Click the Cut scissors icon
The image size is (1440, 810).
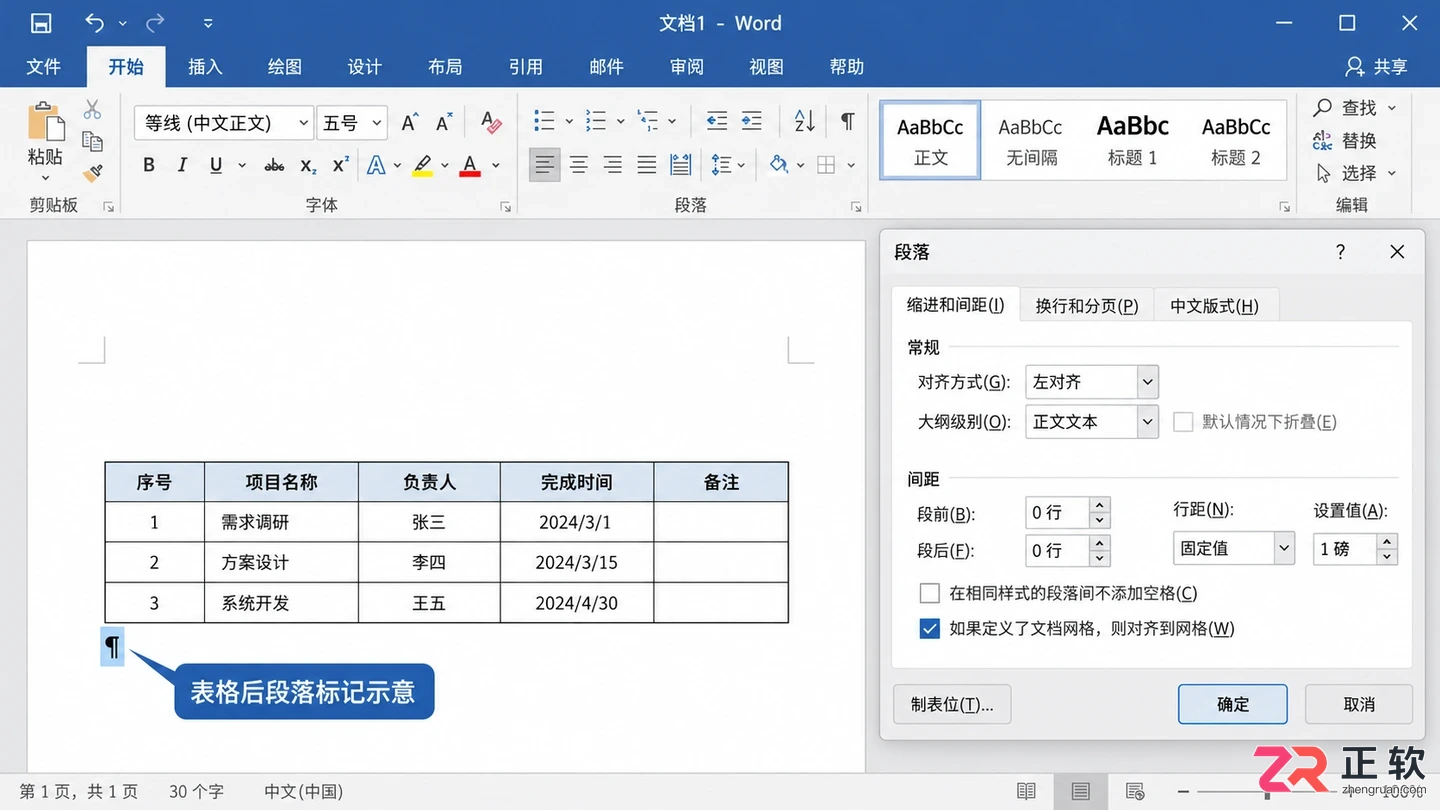[x=93, y=109]
